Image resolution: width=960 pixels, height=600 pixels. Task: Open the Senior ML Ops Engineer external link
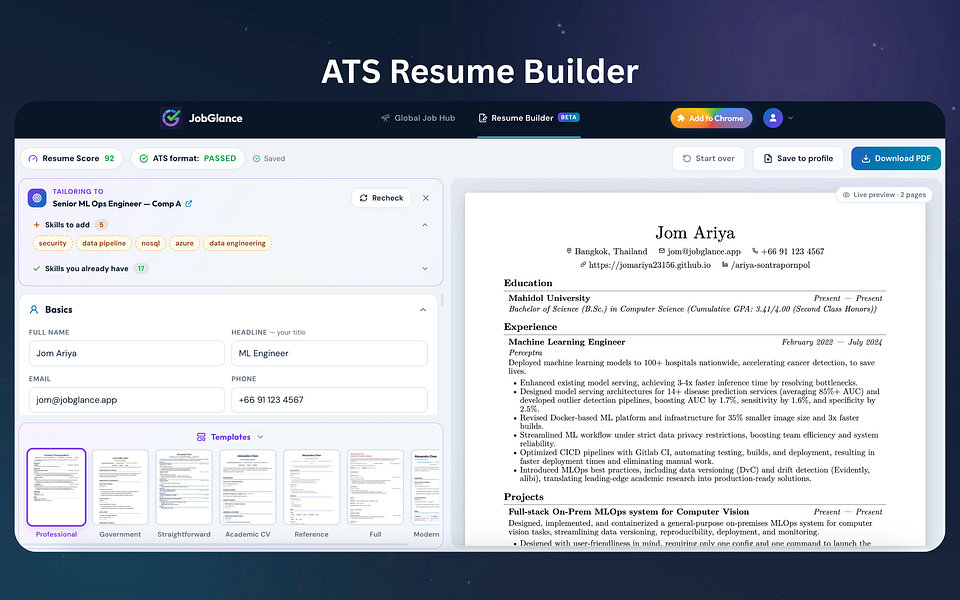click(189, 204)
